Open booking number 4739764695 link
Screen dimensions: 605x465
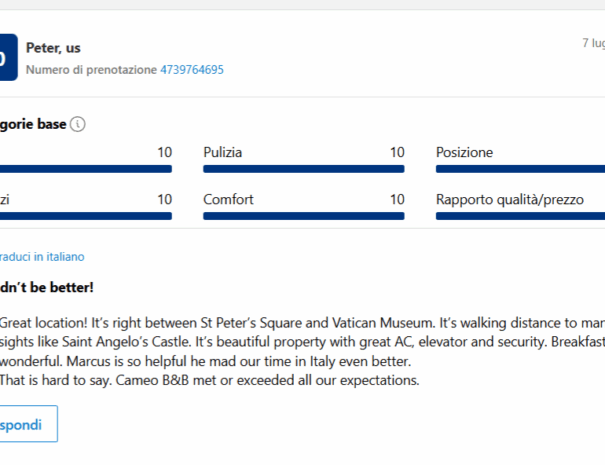pos(192,70)
